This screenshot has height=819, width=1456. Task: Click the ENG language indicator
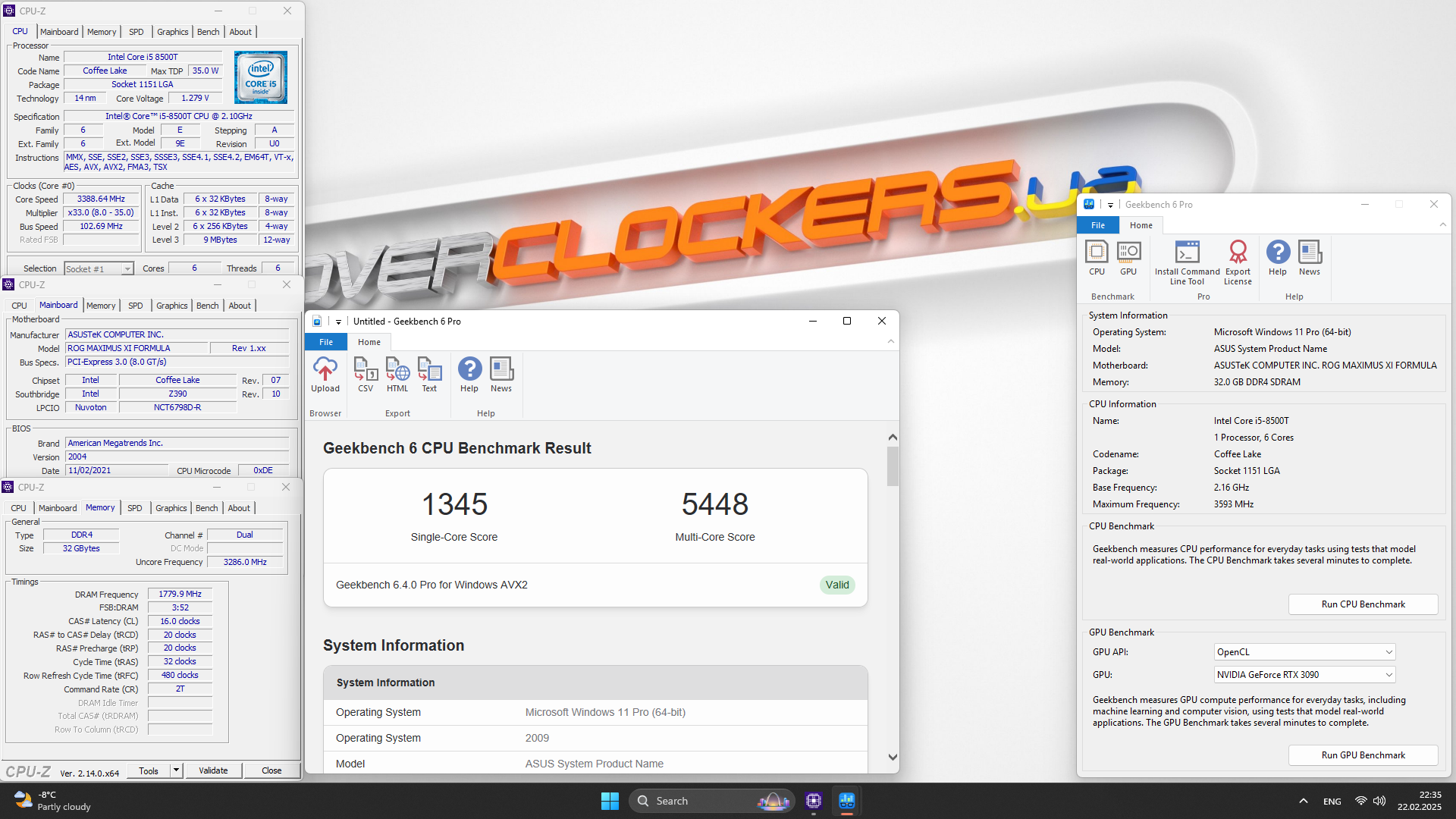pos(1332,801)
